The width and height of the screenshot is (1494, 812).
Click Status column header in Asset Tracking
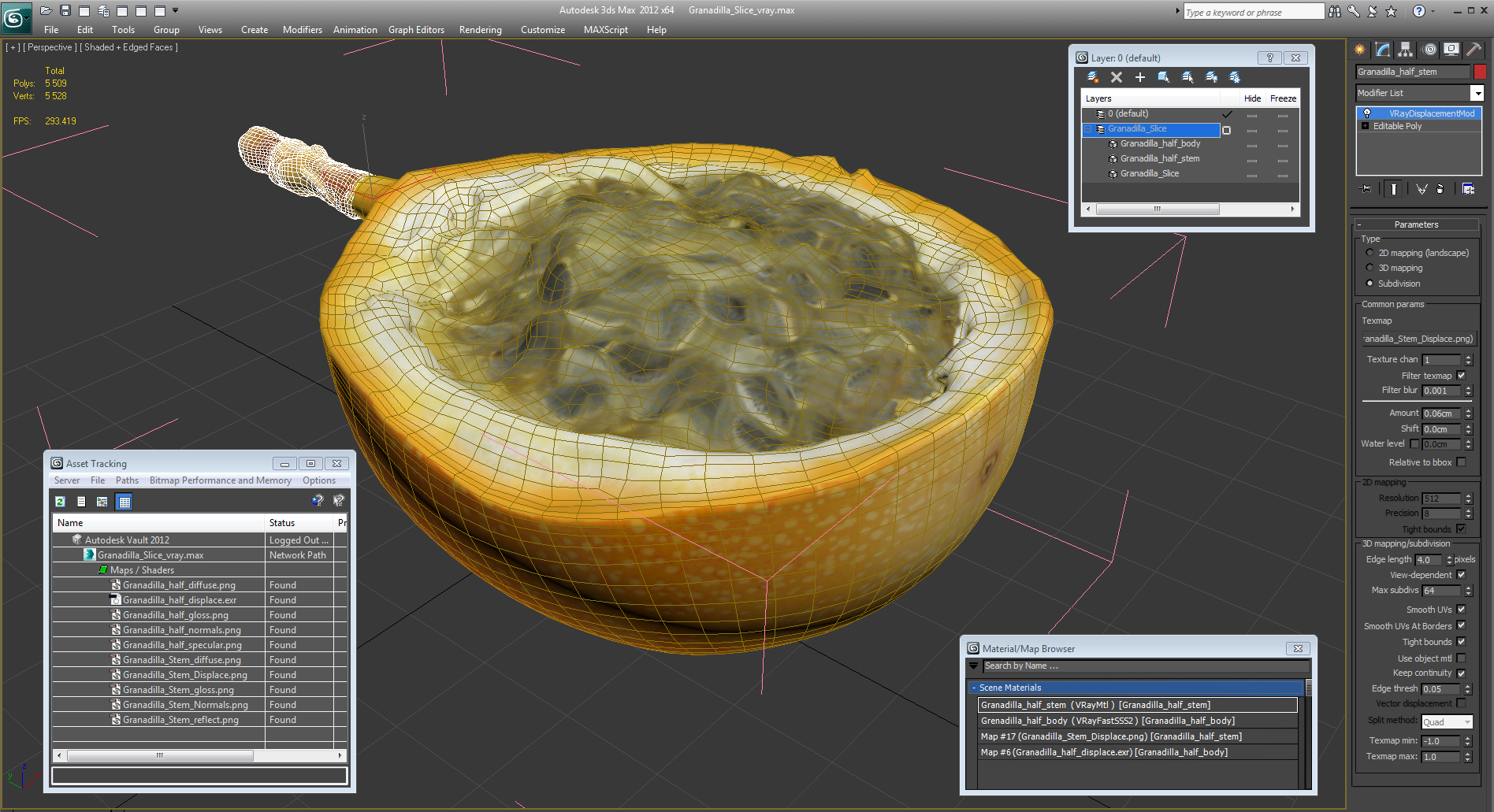click(x=299, y=523)
